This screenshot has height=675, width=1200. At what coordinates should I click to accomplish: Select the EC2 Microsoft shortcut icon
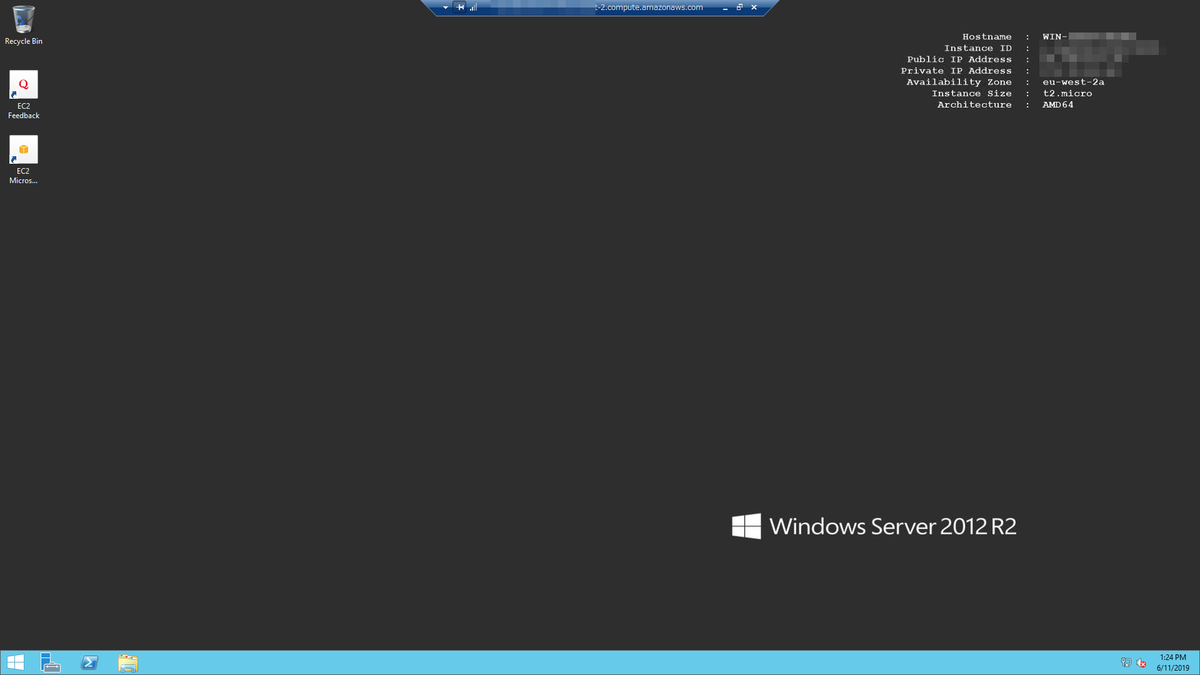(x=23, y=160)
